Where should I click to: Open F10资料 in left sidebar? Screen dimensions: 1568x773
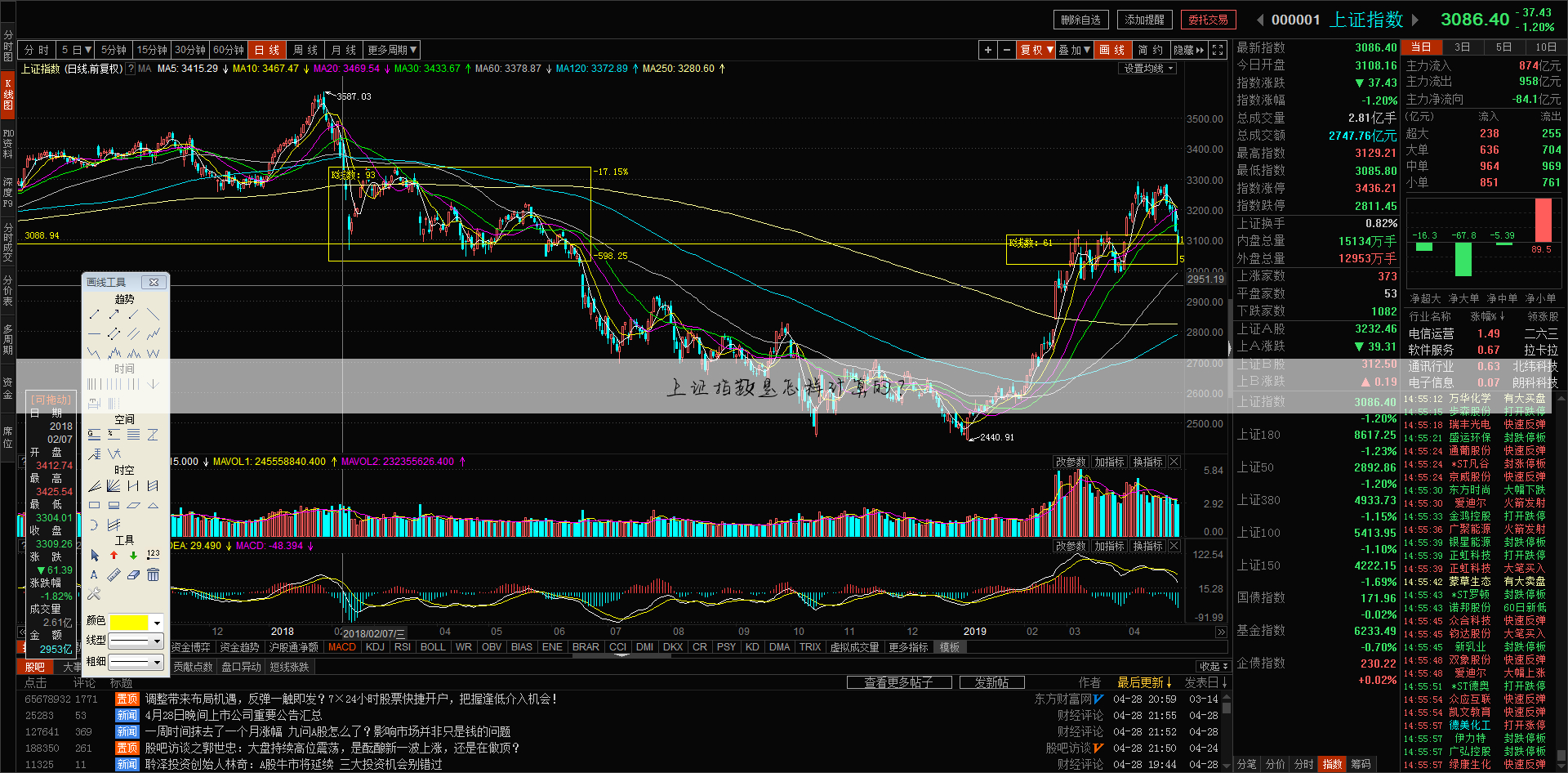(8, 143)
